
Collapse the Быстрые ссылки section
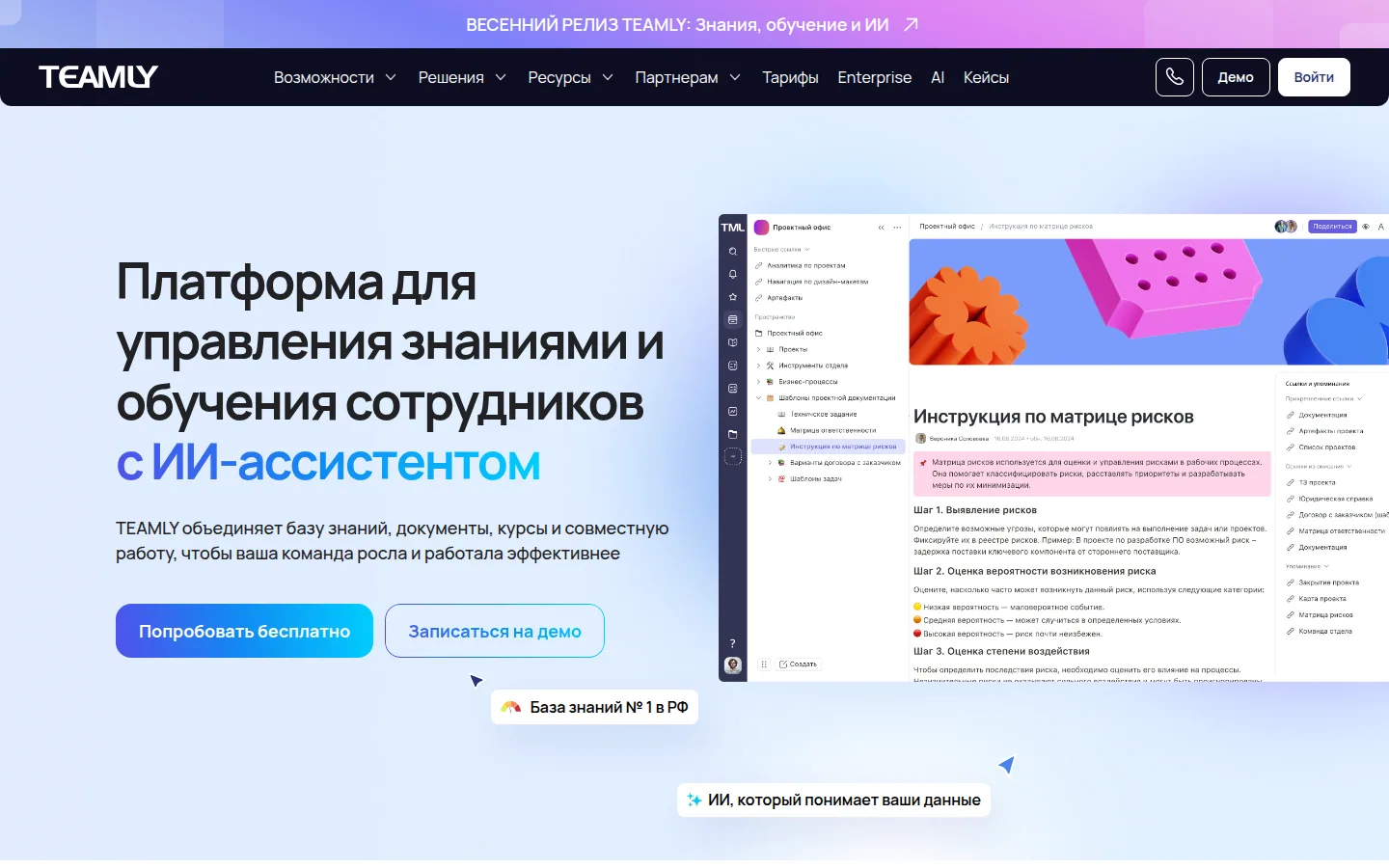(807, 250)
